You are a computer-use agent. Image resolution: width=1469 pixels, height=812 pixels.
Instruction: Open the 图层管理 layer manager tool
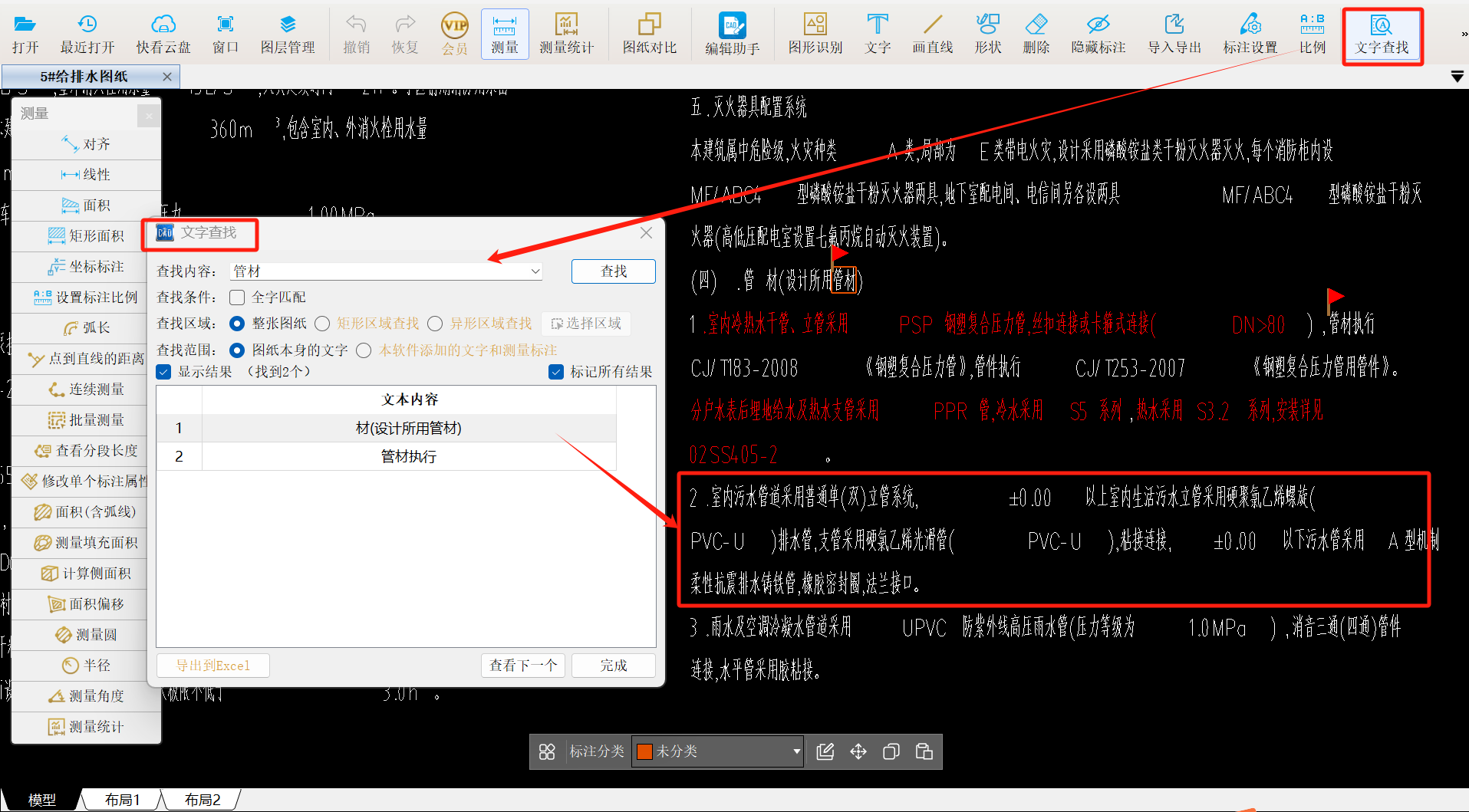point(287,35)
